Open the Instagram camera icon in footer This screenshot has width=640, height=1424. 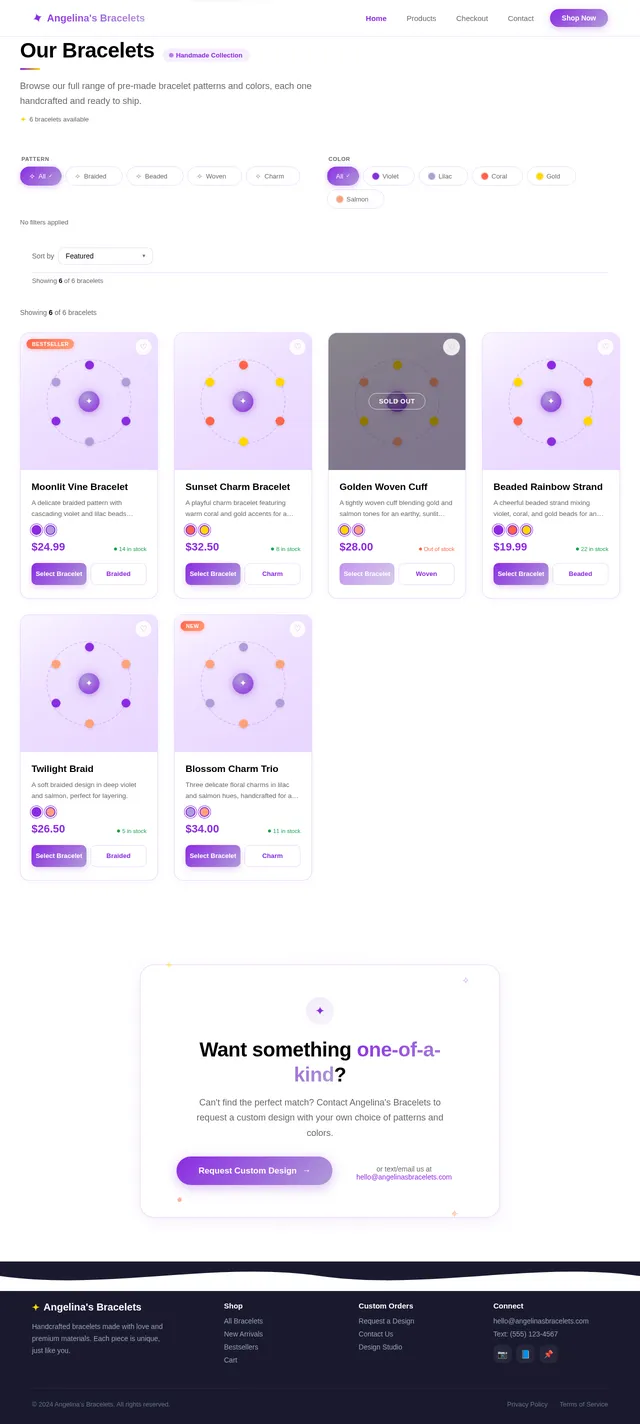click(x=502, y=1354)
